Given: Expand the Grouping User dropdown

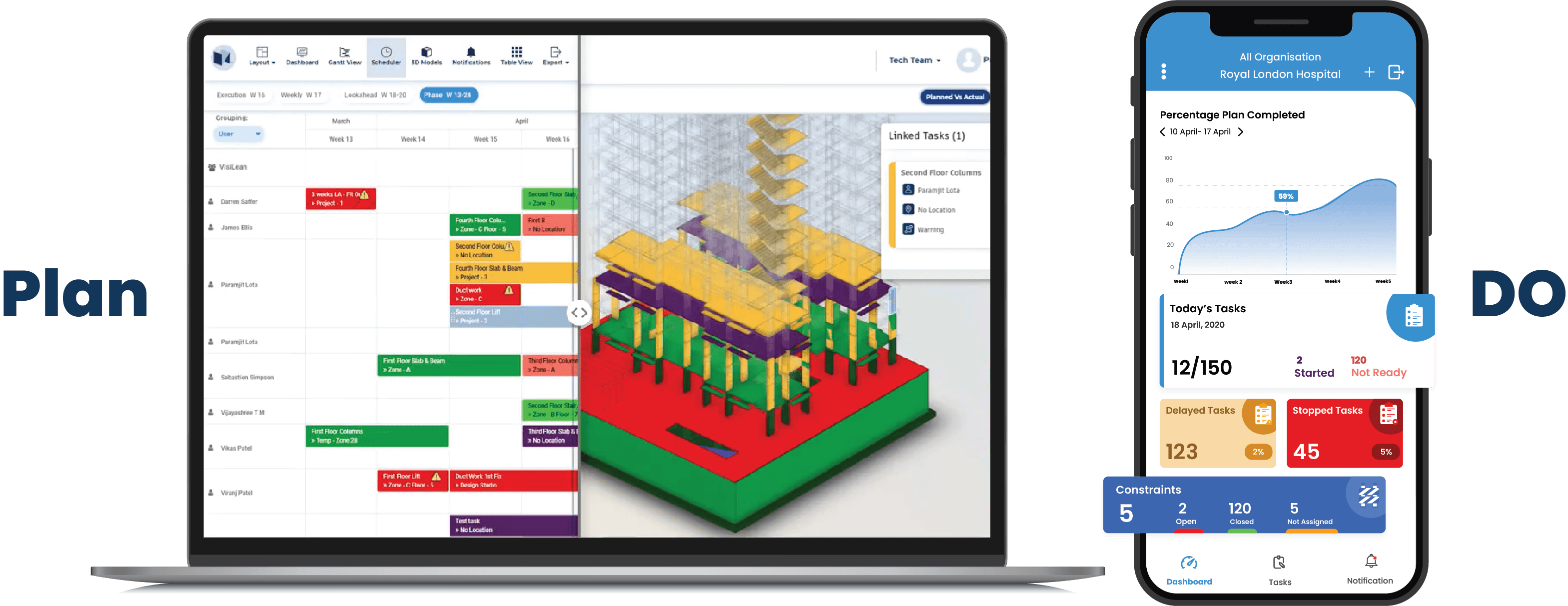Looking at the screenshot, I should click(x=239, y=134).
